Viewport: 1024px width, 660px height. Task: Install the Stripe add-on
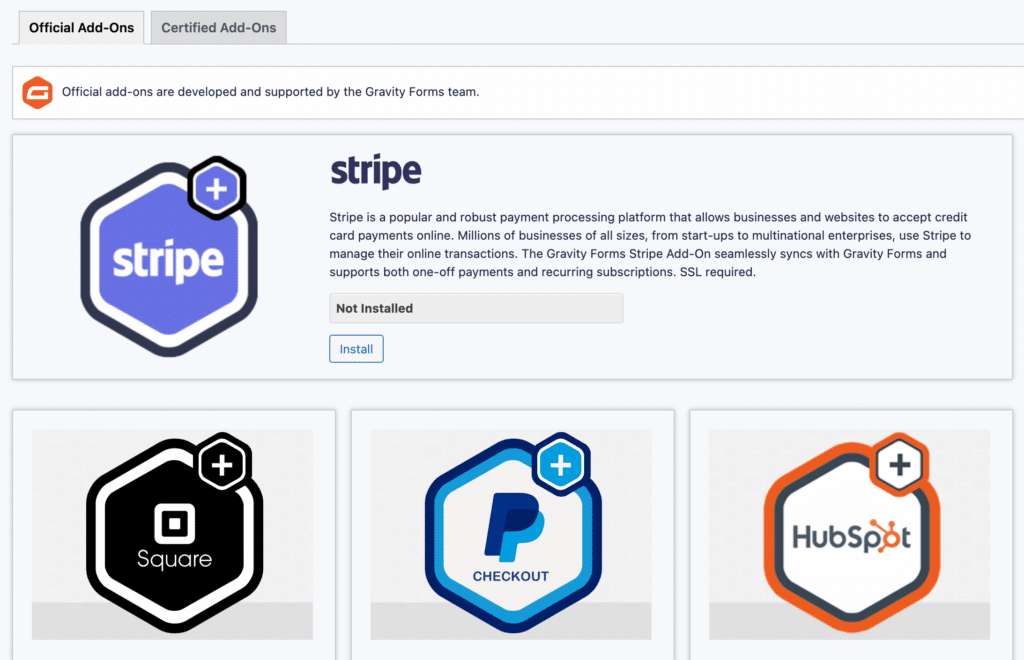tap(356, 349)
